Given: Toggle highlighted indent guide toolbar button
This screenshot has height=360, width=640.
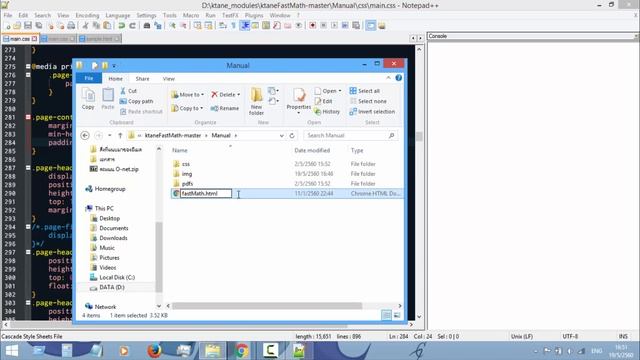Looking at the screenshot, I should tap(245, 26).
